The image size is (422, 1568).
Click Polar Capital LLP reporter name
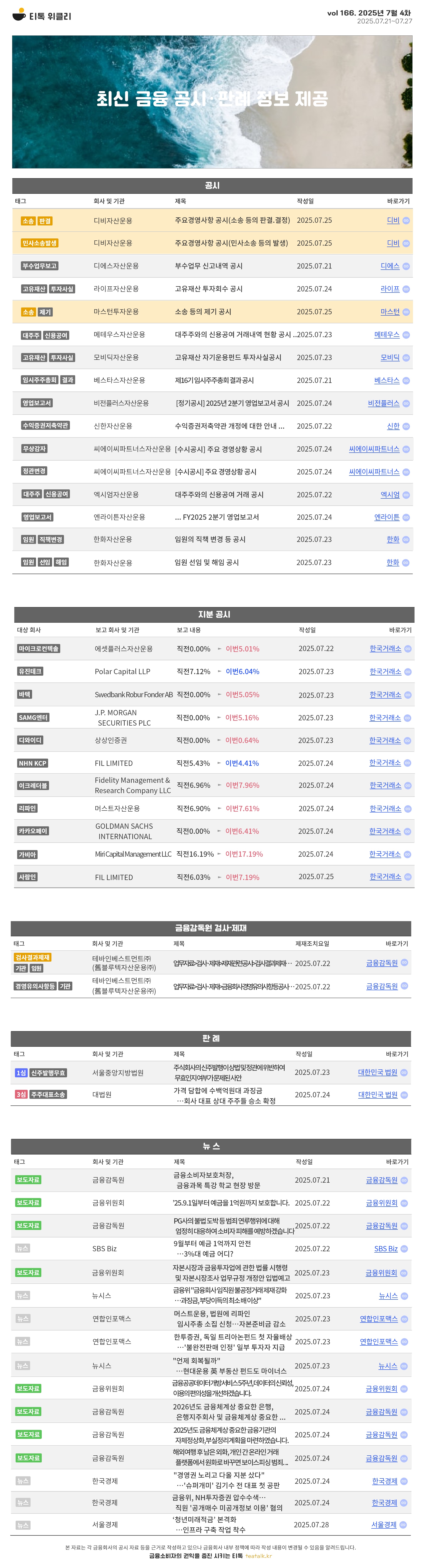[122, 671]
